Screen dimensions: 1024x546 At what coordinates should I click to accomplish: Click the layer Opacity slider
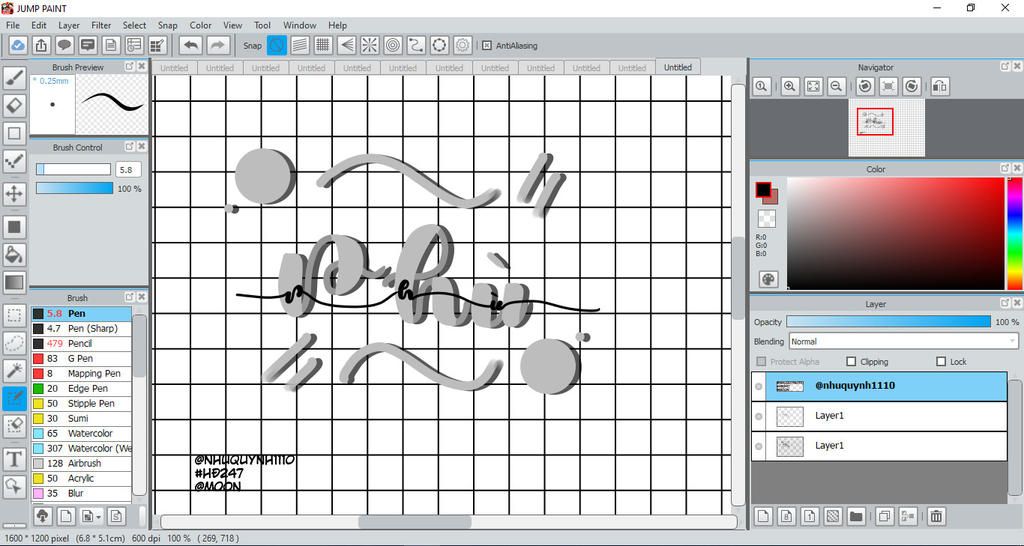[x=888, y=322]
